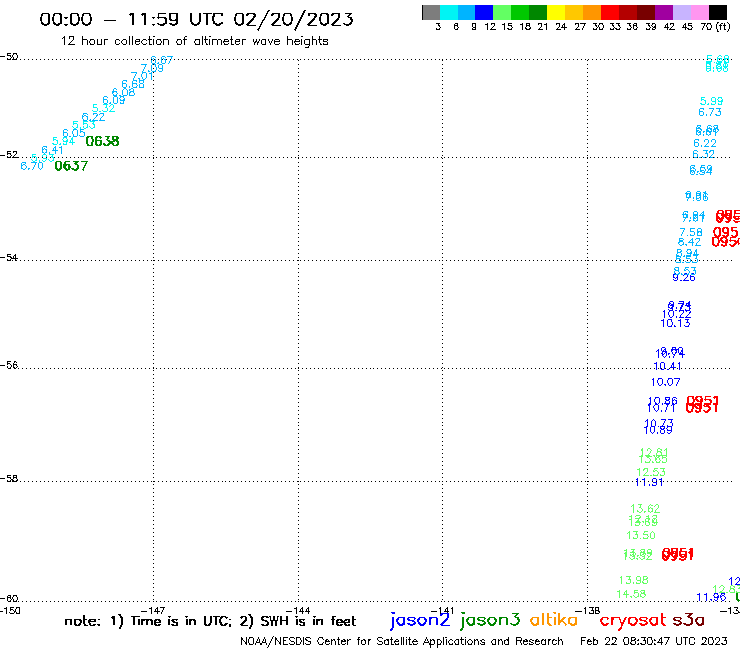Click the 13.62 wave height reading
This screenshot has height=650, width=740.
point(645,508)
